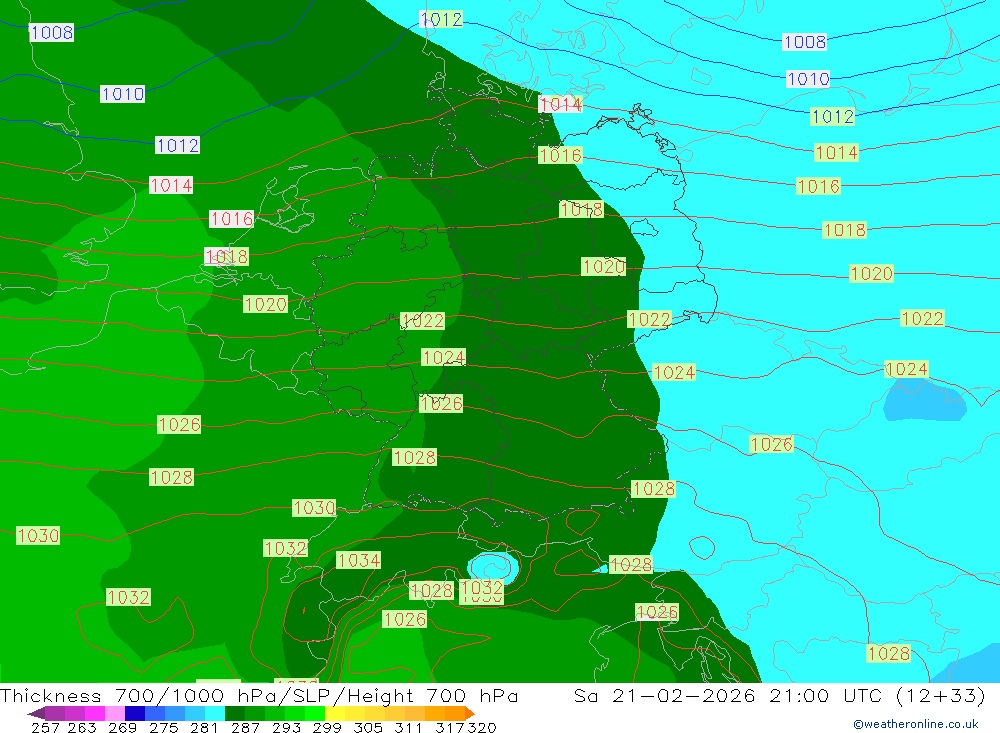Select the dark navy blue legend swatch

135,713
